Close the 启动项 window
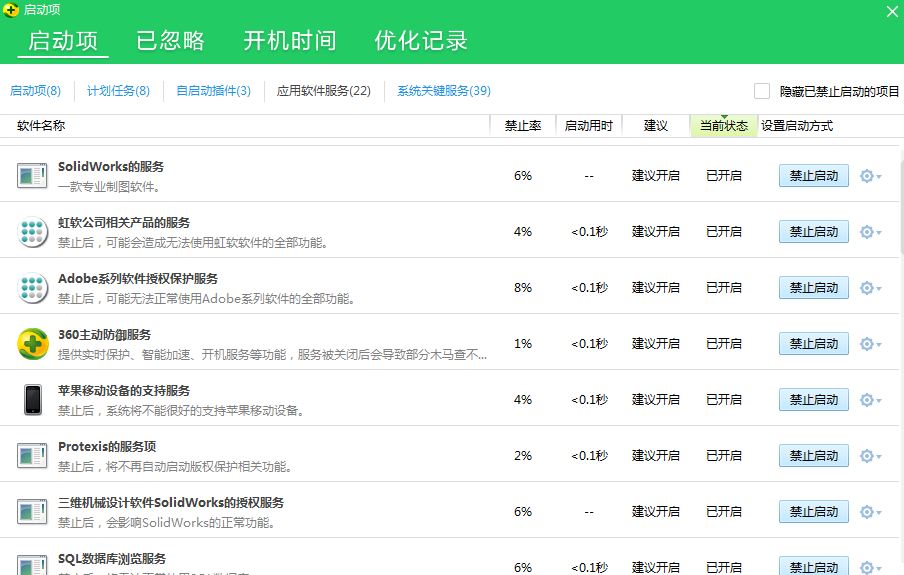 [892, 11]
